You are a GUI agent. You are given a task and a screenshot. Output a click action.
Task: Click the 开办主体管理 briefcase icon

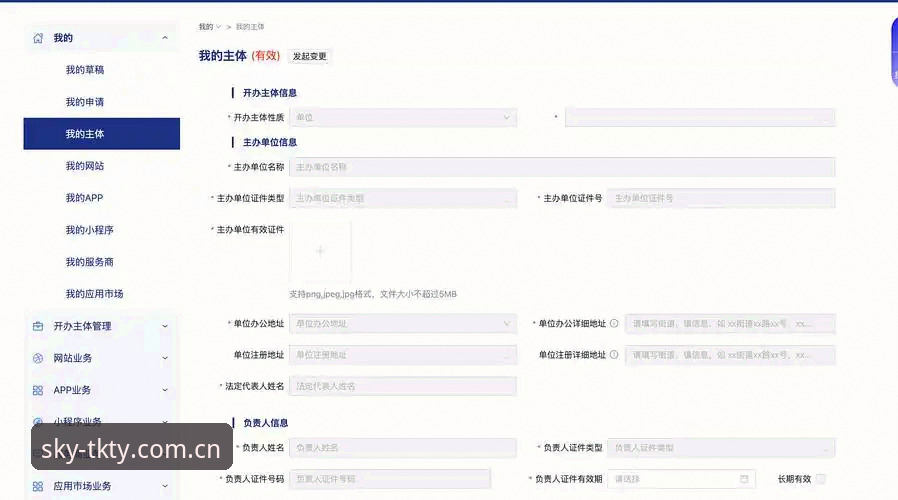[38, 326]
